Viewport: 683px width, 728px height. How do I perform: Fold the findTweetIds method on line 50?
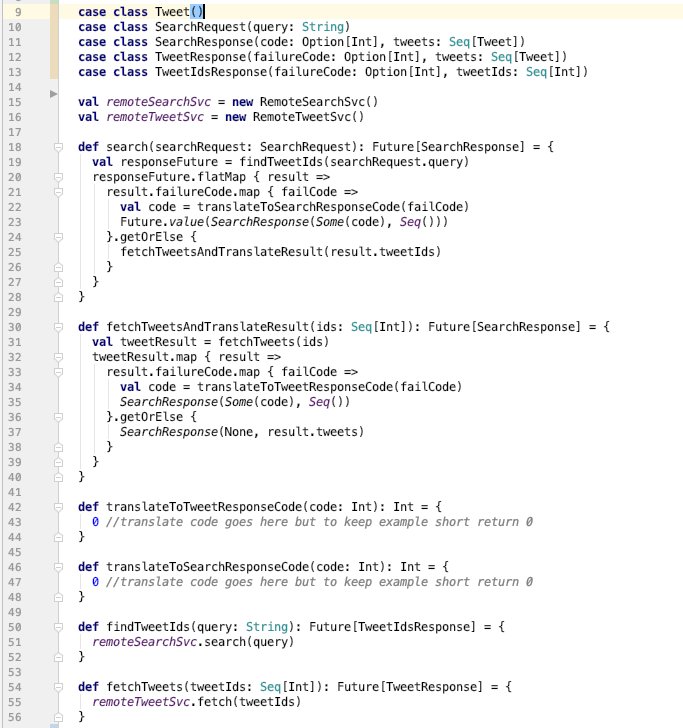(59, 627)
